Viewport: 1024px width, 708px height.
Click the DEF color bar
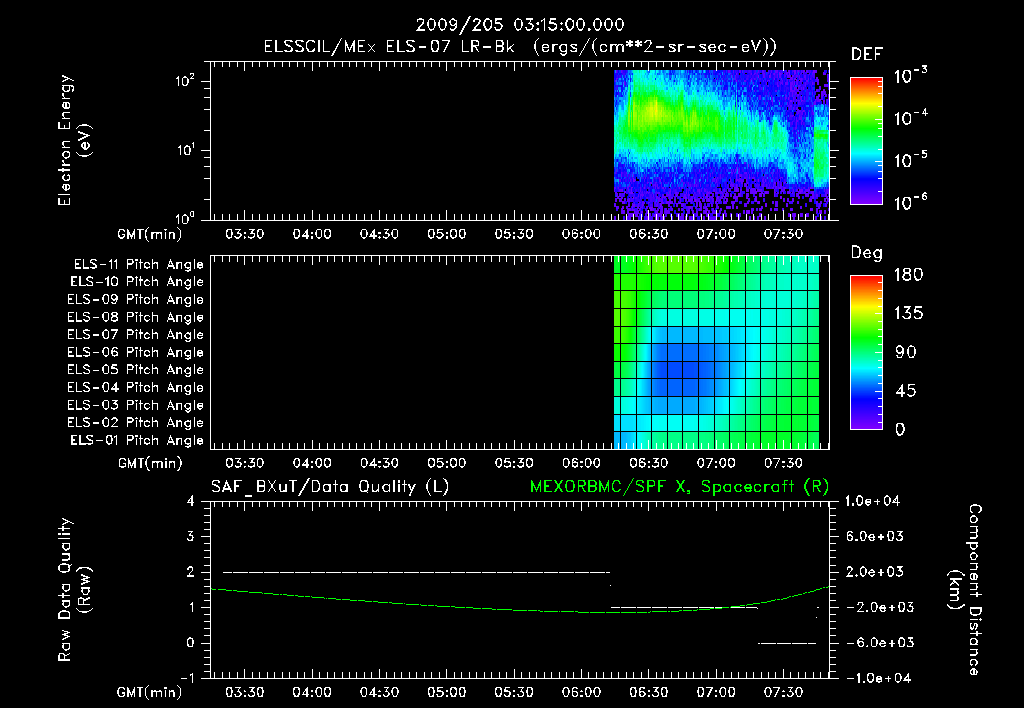[866, 140]
